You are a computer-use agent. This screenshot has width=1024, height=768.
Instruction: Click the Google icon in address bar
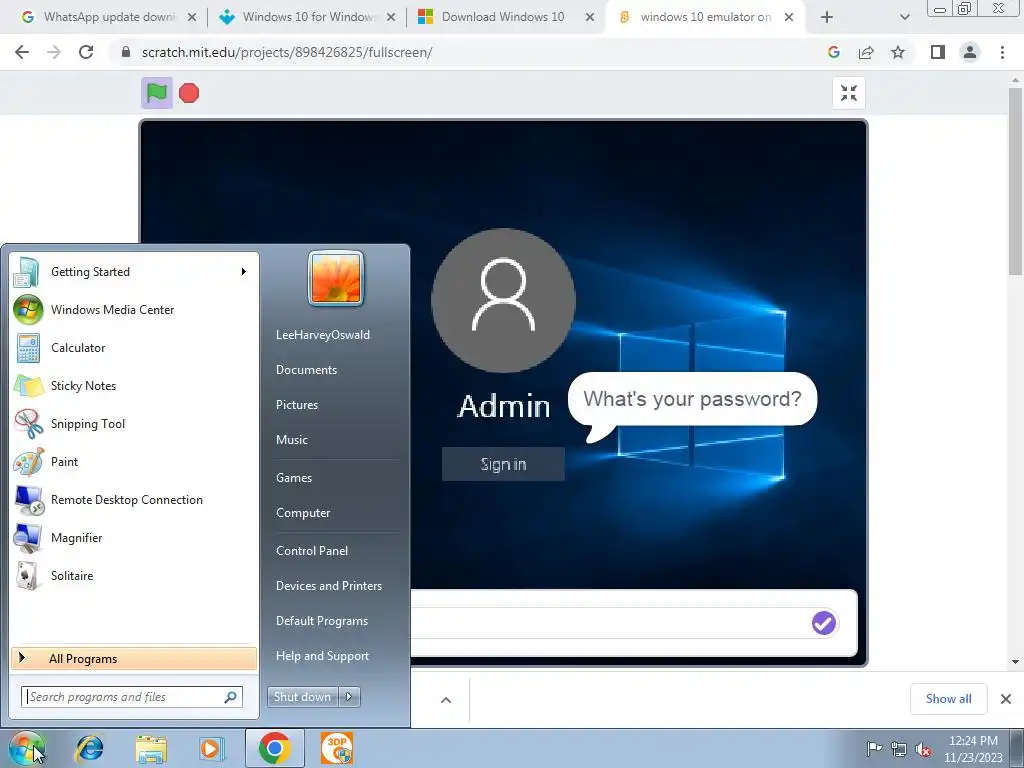pos(833,52)
